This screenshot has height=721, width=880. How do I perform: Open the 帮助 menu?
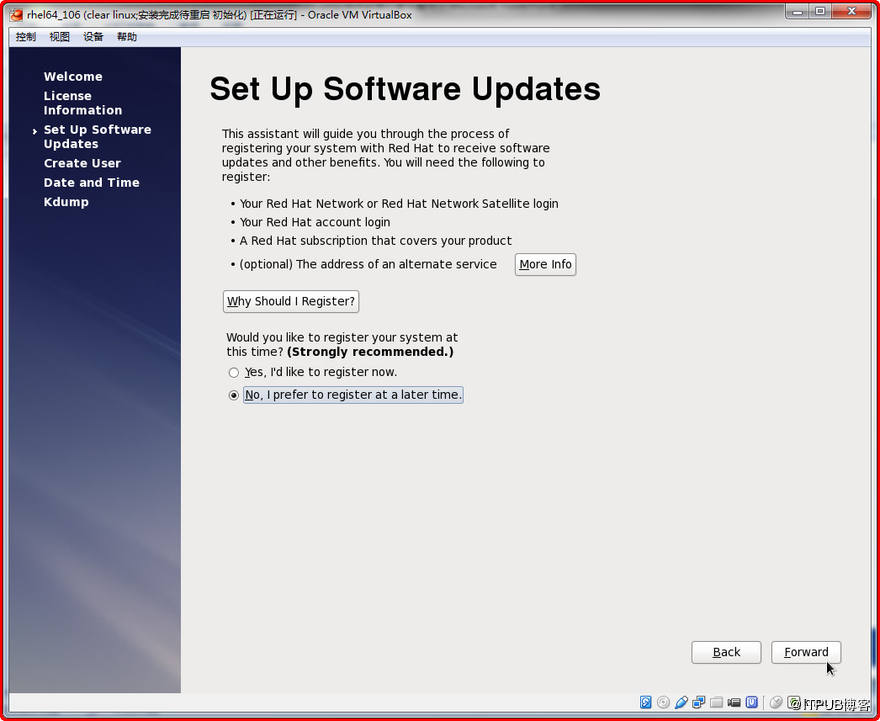pyautogui.click(x=126, y=36)
